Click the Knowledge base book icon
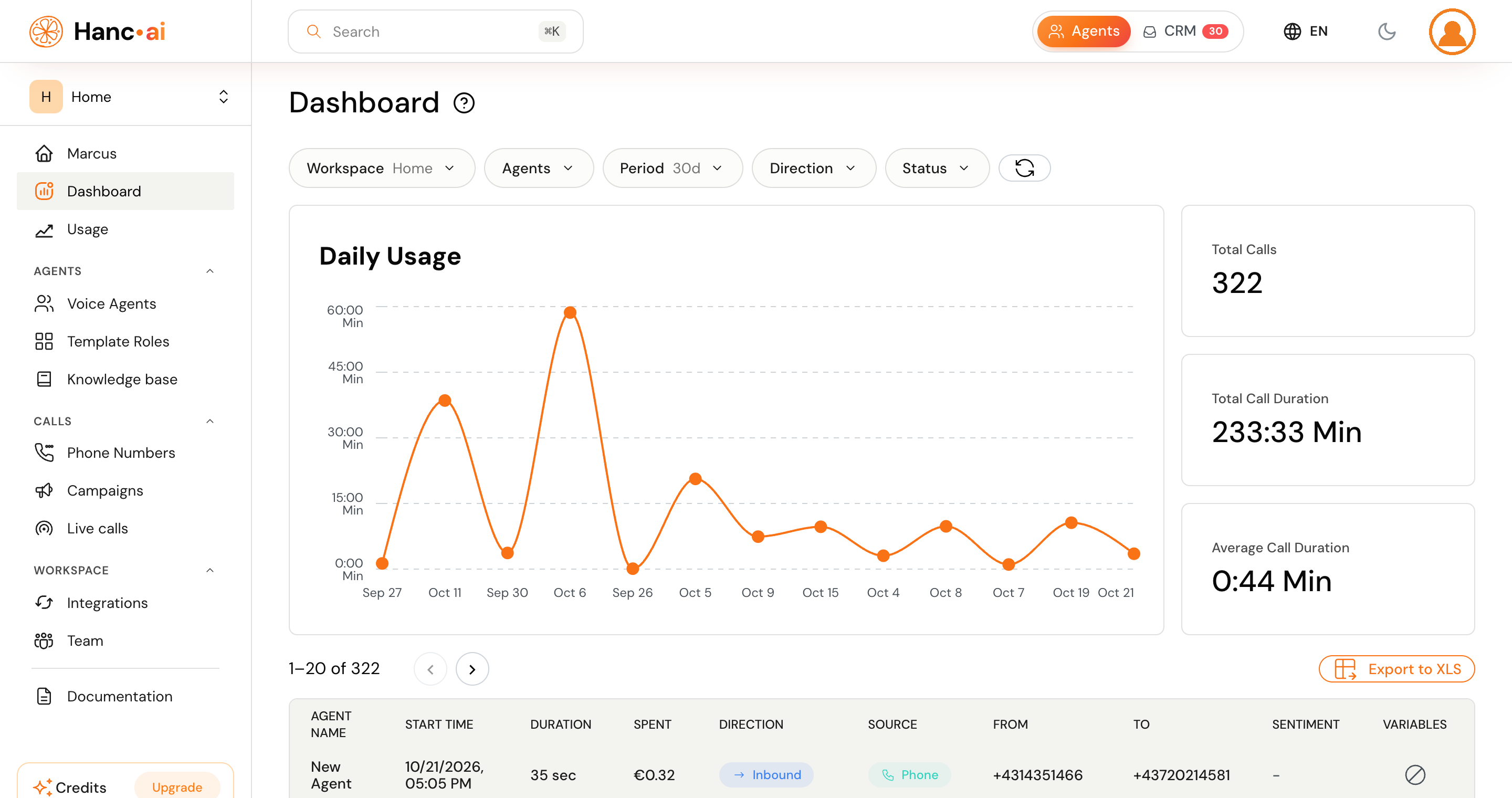Viewport: 1512px width, 798px height. pyautogui.click(x=44, y=379)
